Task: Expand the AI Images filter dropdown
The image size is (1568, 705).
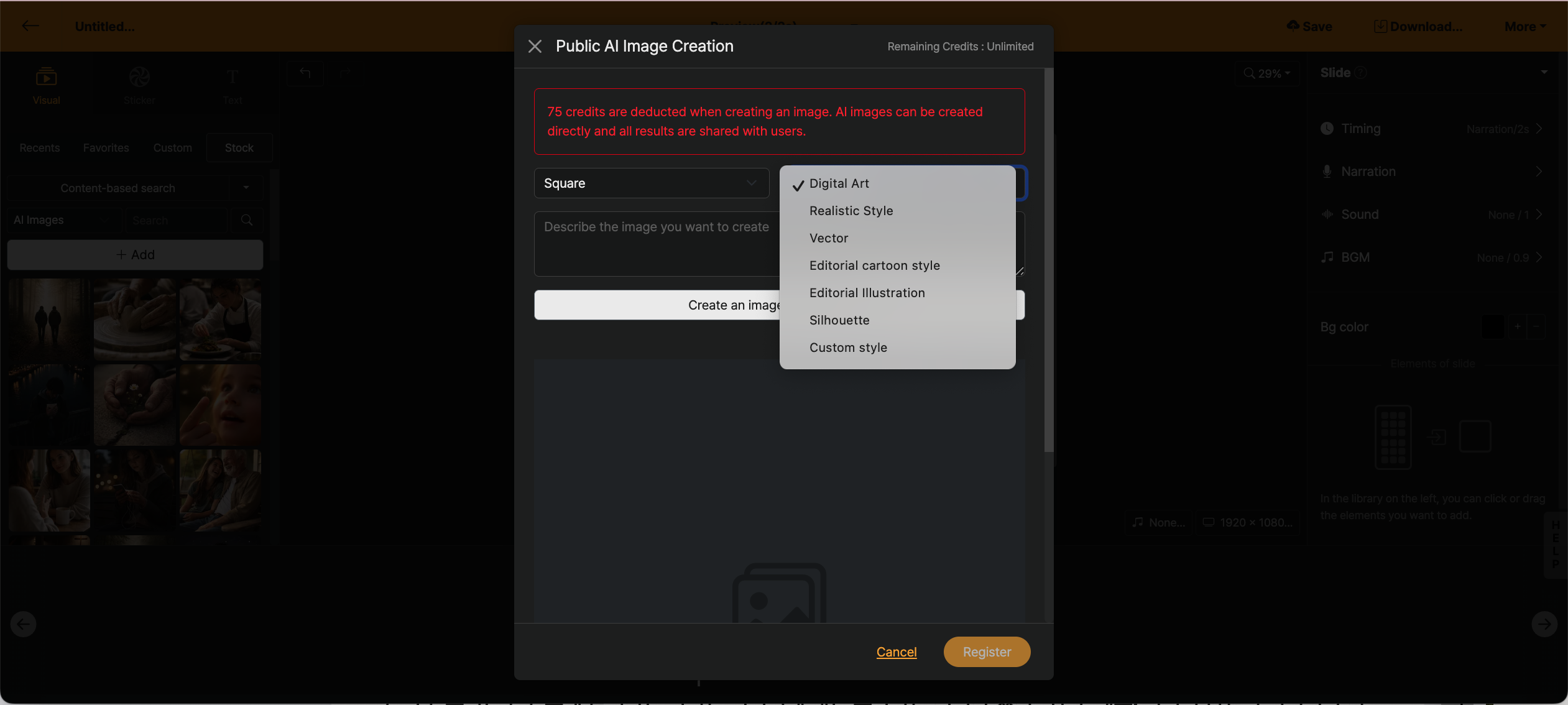Action: pyautogui.click(x=62, y=220)
